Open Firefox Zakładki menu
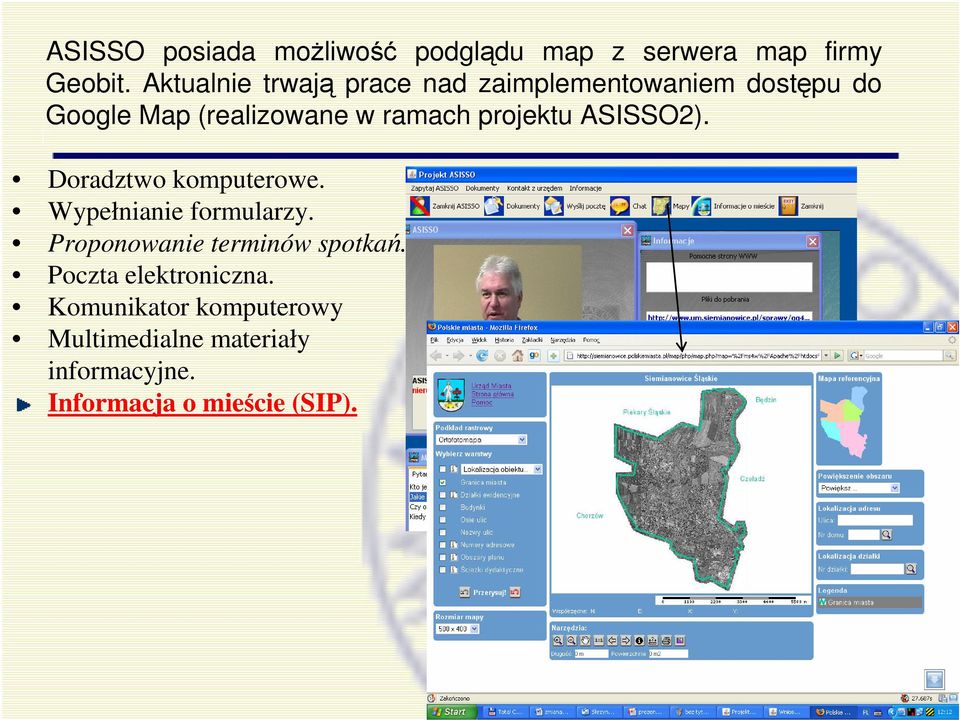Screen dimensions: 960x720 [x=532, y=340]
